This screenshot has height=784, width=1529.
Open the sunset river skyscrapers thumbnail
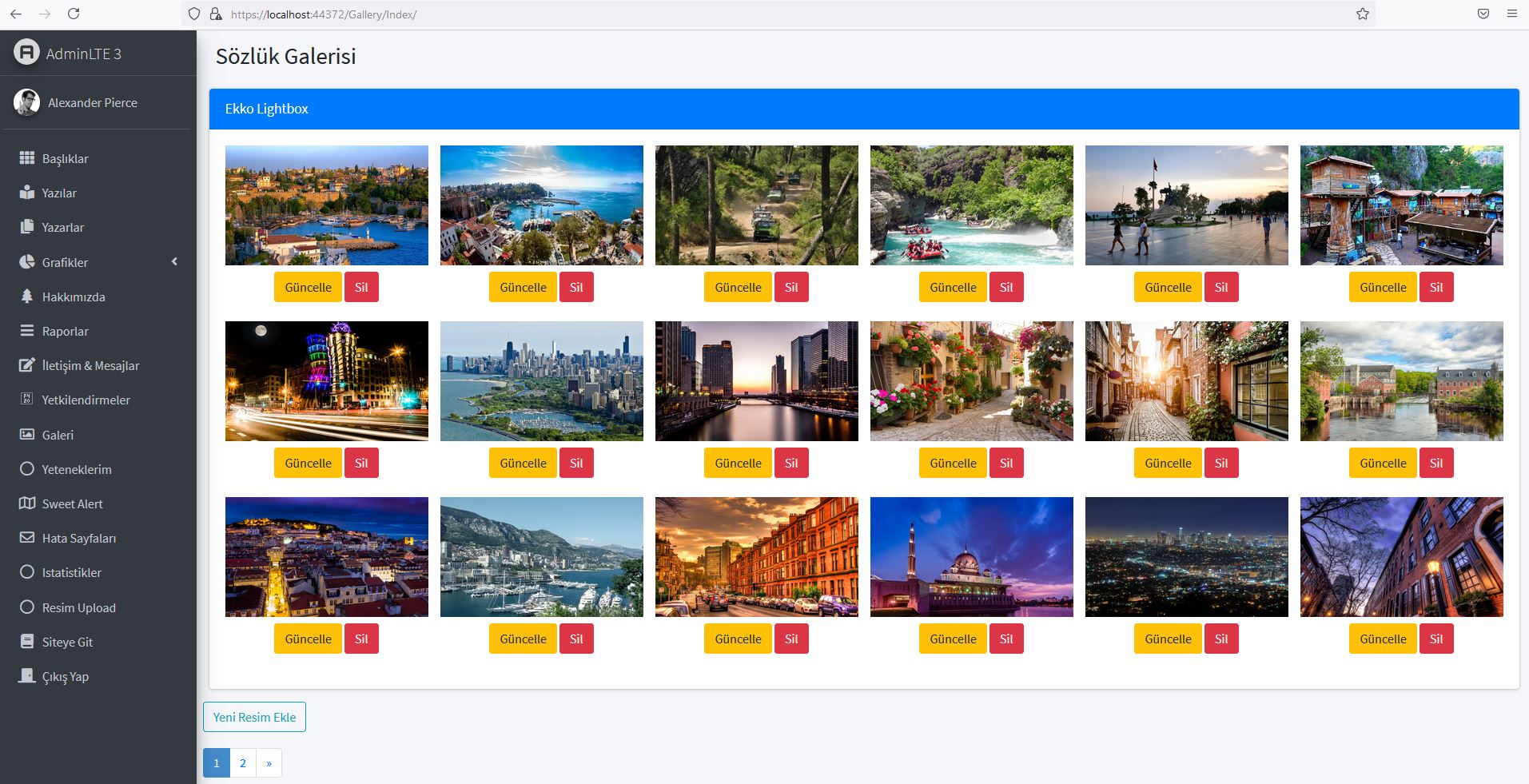click(x=757, y=381)
